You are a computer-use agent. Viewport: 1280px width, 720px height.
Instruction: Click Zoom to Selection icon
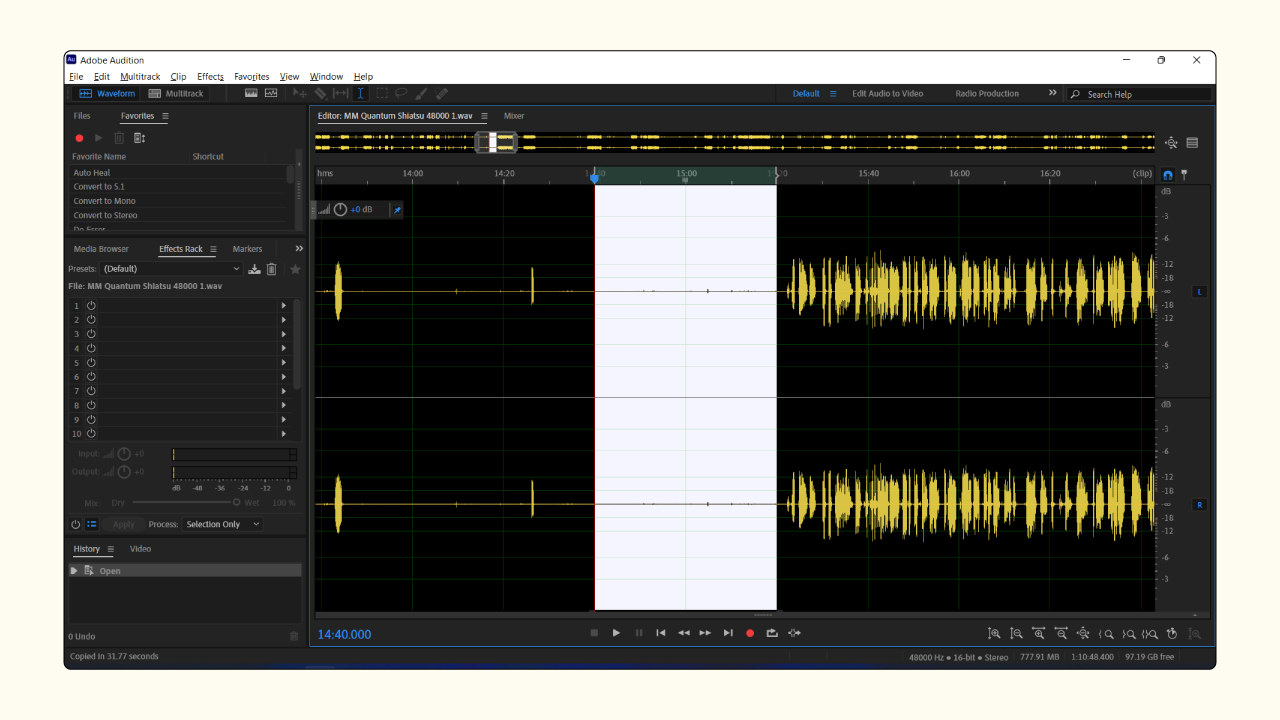coord(1150,633)
